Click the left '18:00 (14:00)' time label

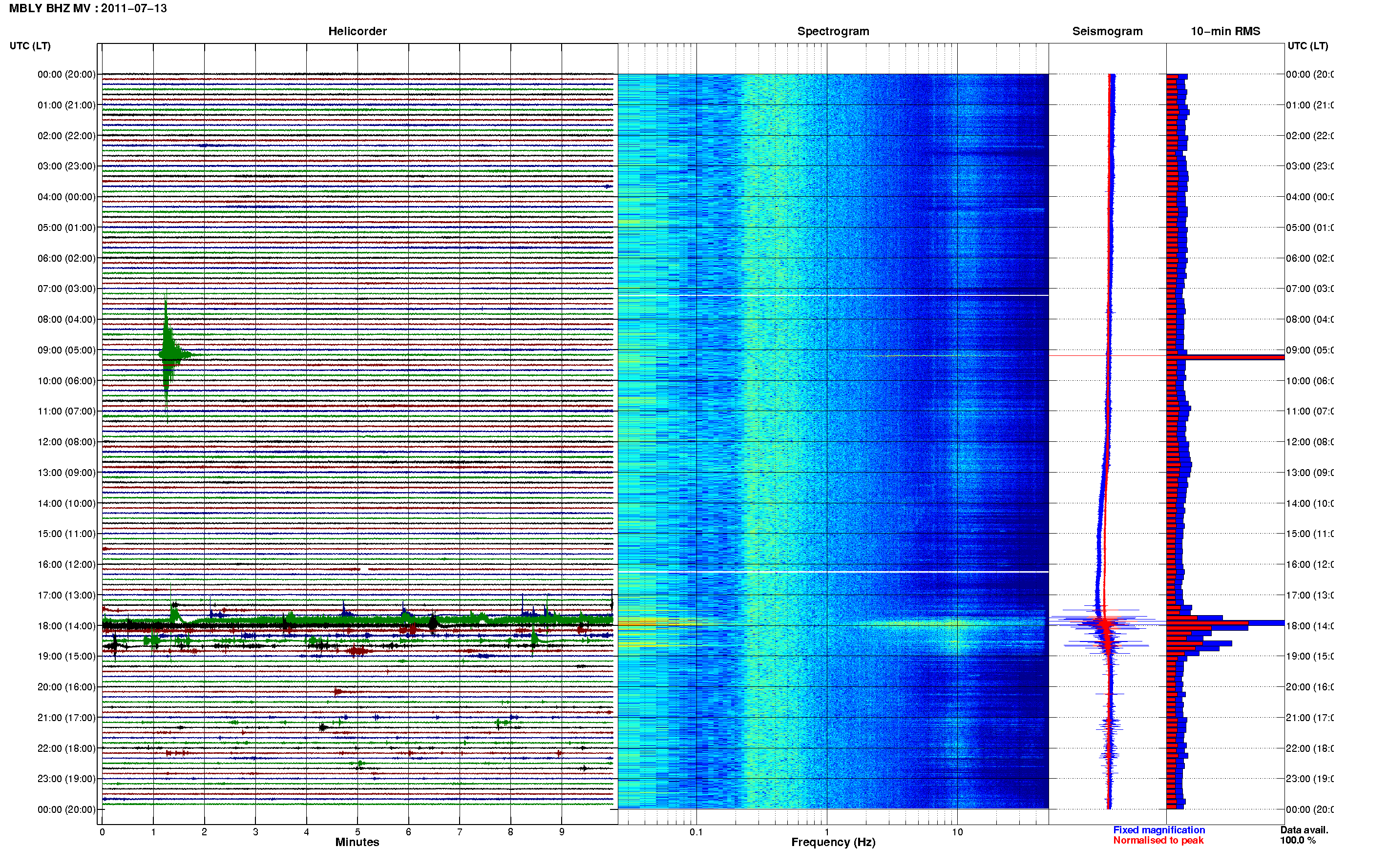click(x=66, y=626)
